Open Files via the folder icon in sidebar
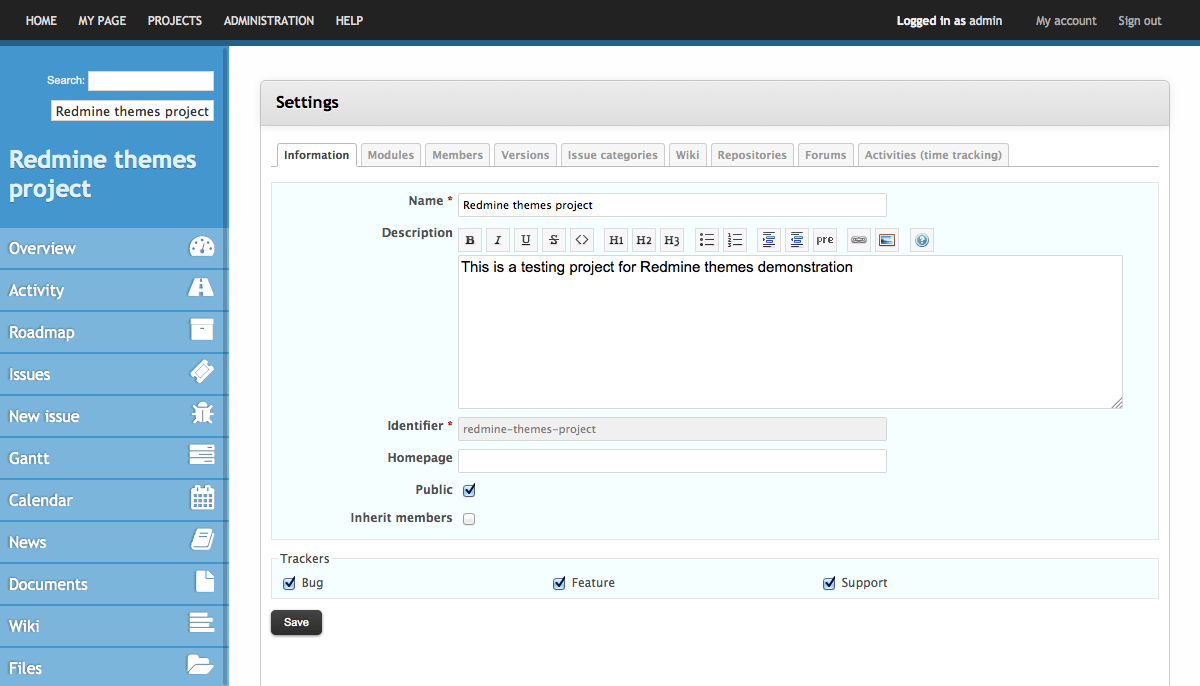Screen dimensions: 1200x686 pyautogui.click(x=201, y=664)
